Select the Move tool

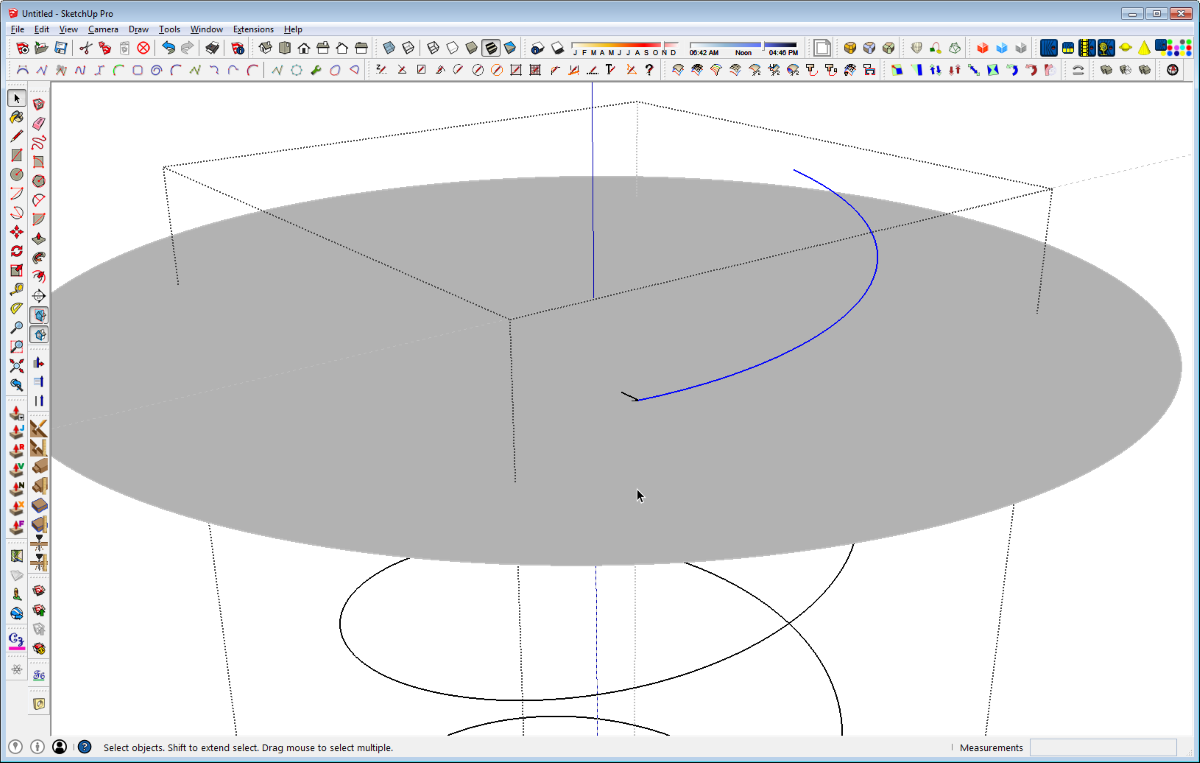coord(17,232)
